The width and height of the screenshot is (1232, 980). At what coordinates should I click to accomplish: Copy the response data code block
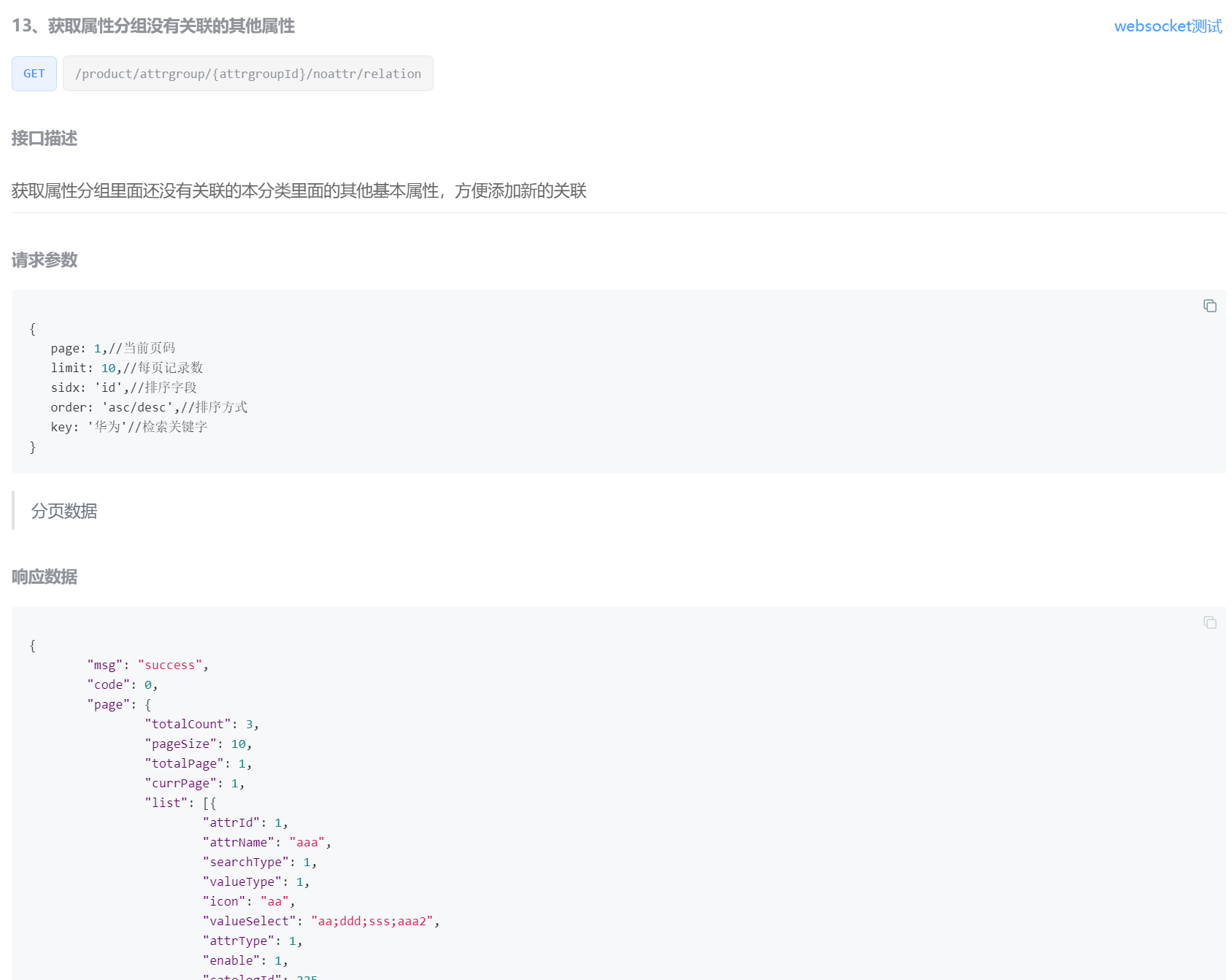point(1209,622)
